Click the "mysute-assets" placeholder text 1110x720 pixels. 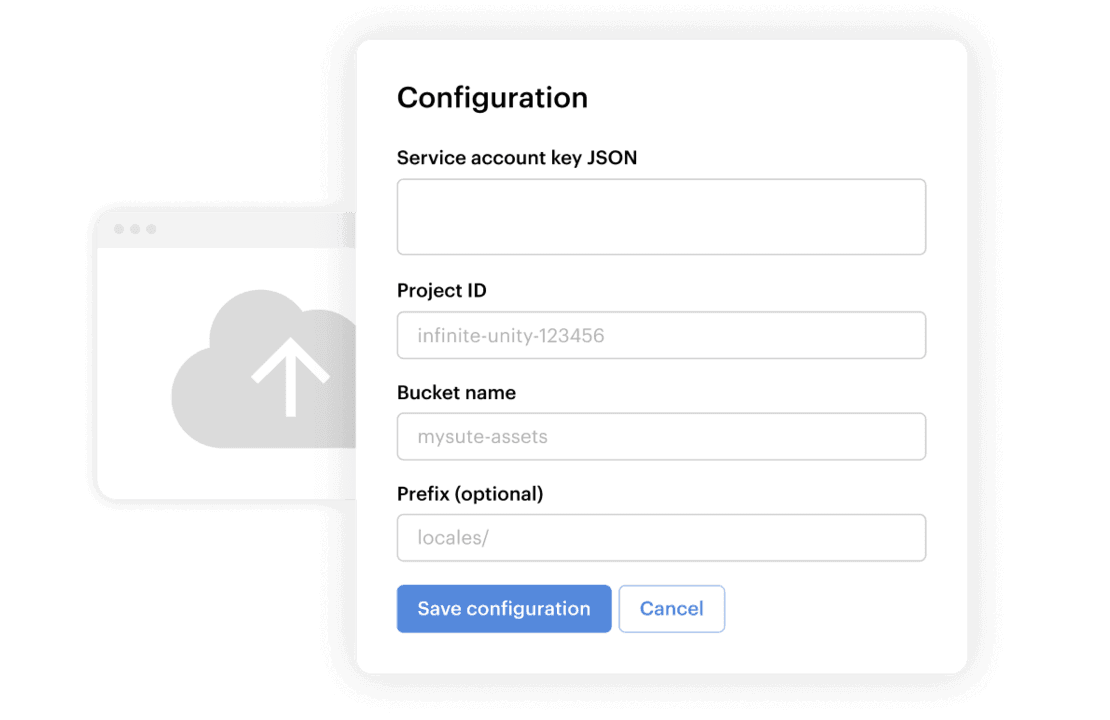(482, 437)
